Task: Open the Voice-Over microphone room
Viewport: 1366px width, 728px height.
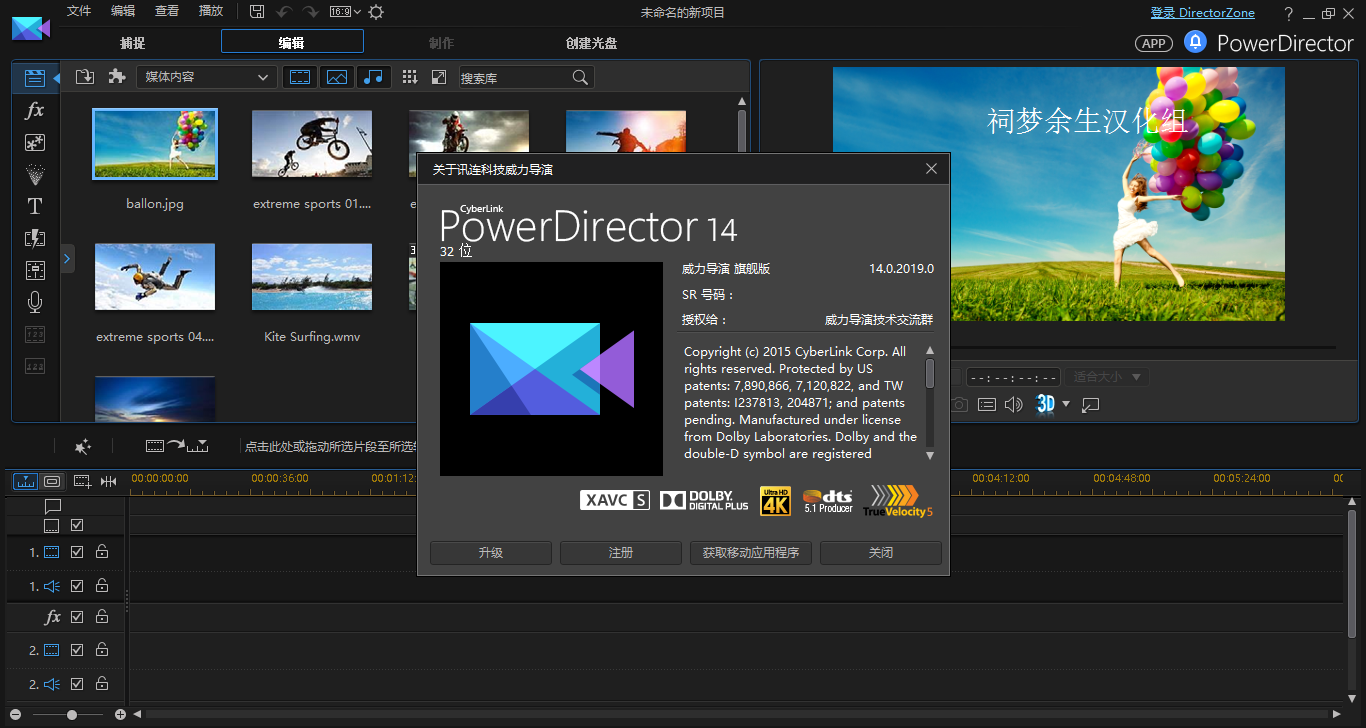Action: [35, 302]
